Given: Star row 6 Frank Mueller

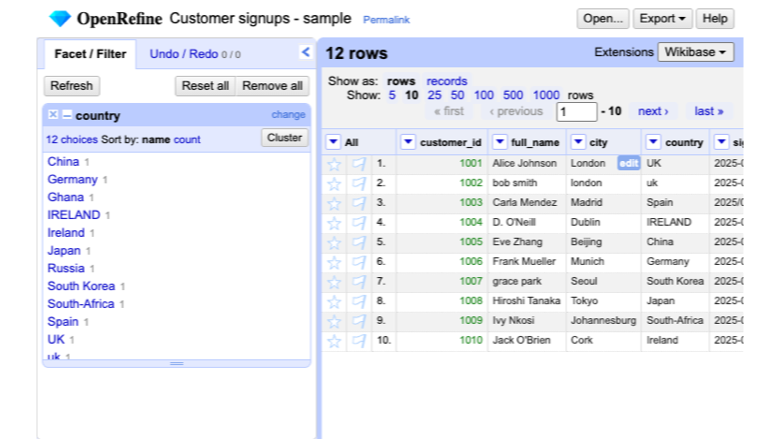Looking at the screenshot, I should (334, 262).
